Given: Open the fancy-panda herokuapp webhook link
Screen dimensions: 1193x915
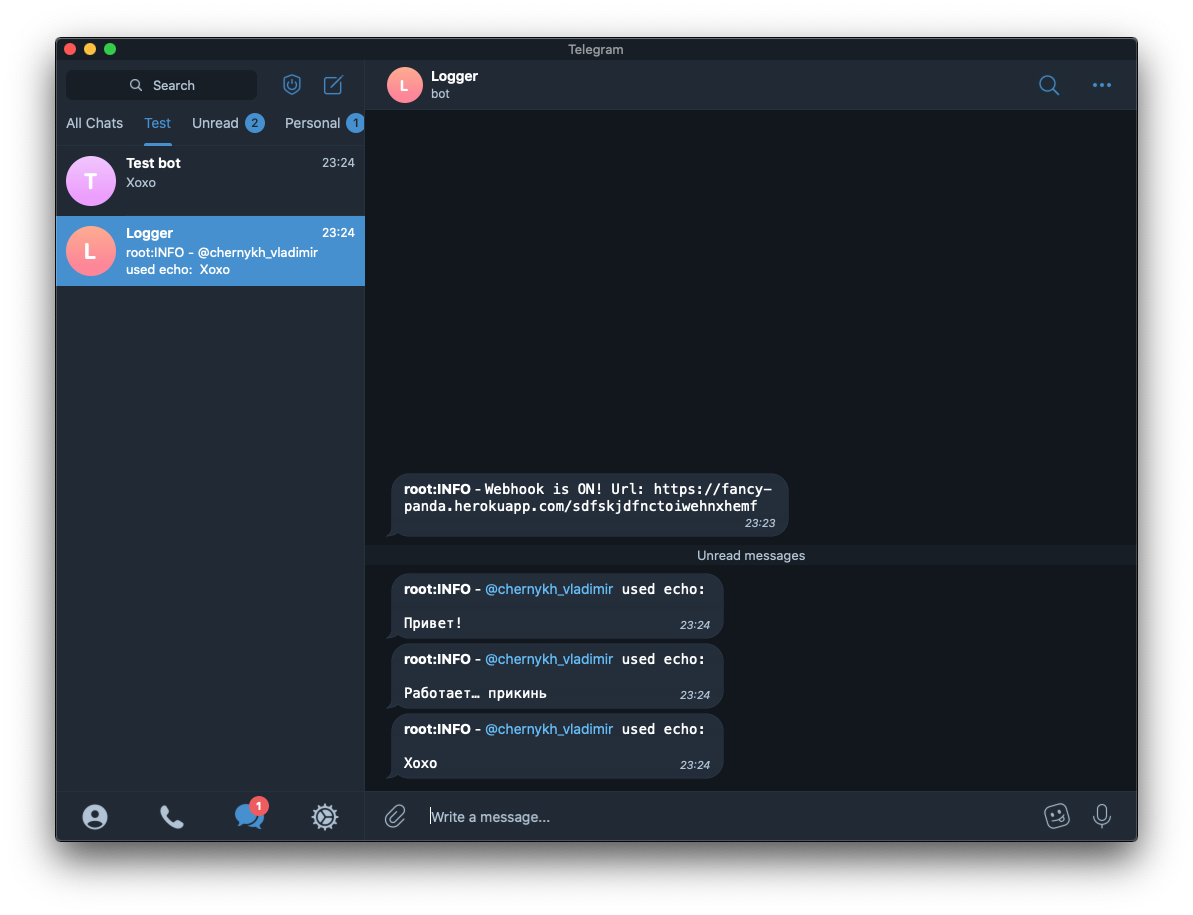Looking at the screenshot, I should coord(587,497).
